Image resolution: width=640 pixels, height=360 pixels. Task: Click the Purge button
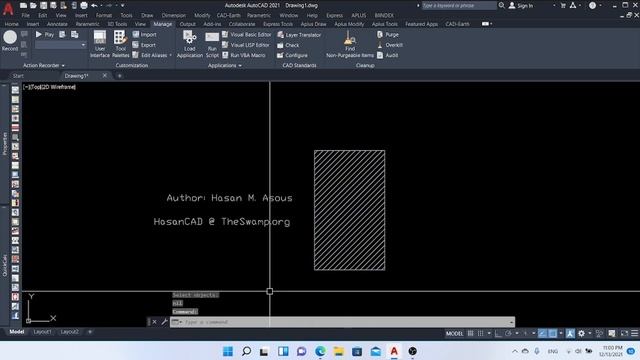tap(388, 35)
